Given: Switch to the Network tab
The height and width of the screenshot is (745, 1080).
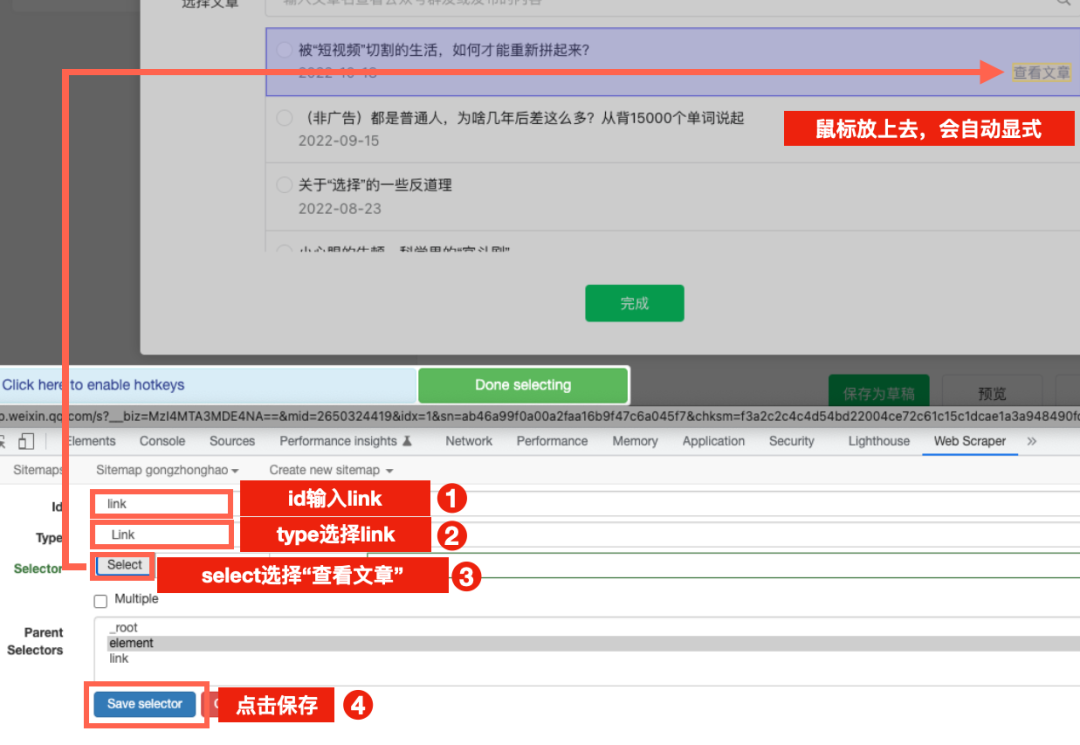Looking at the screenshot, I should pos(469,441).
